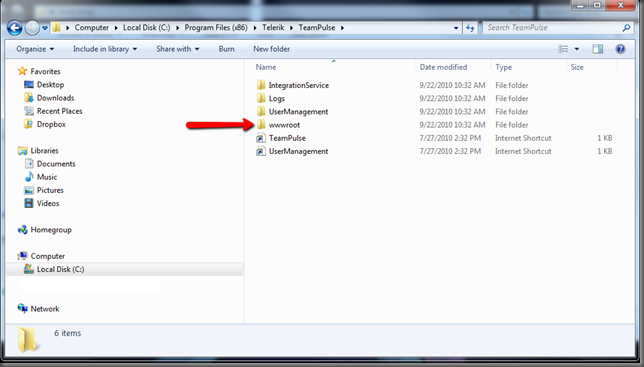Expand breadcrumb arrow after Local Disk (C:)

(x=177, y=28)
